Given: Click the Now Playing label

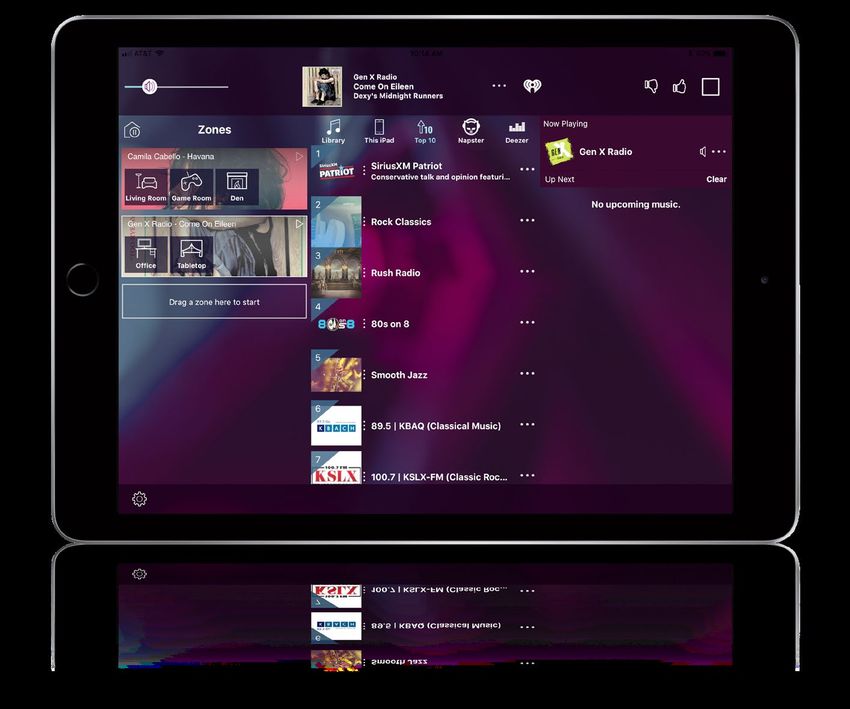Looking at the screenshot, I should coord(565,124).
